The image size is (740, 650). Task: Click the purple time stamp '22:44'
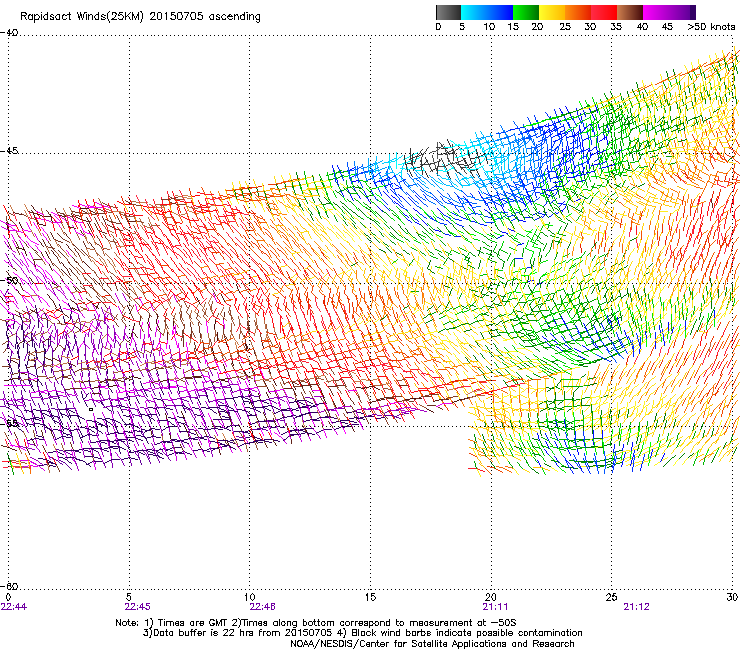[14, 607]
